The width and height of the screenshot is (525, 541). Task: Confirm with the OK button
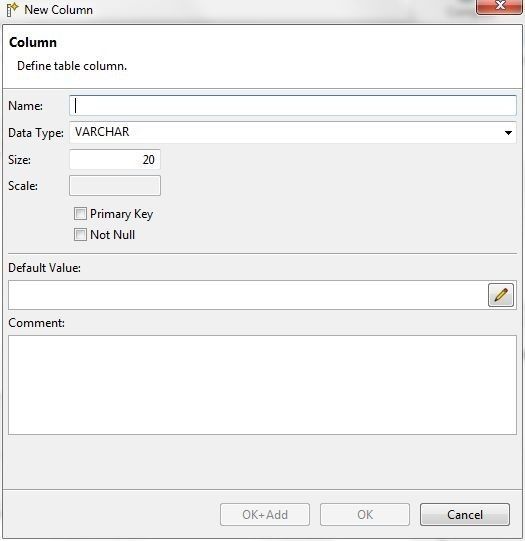[365, 514]
